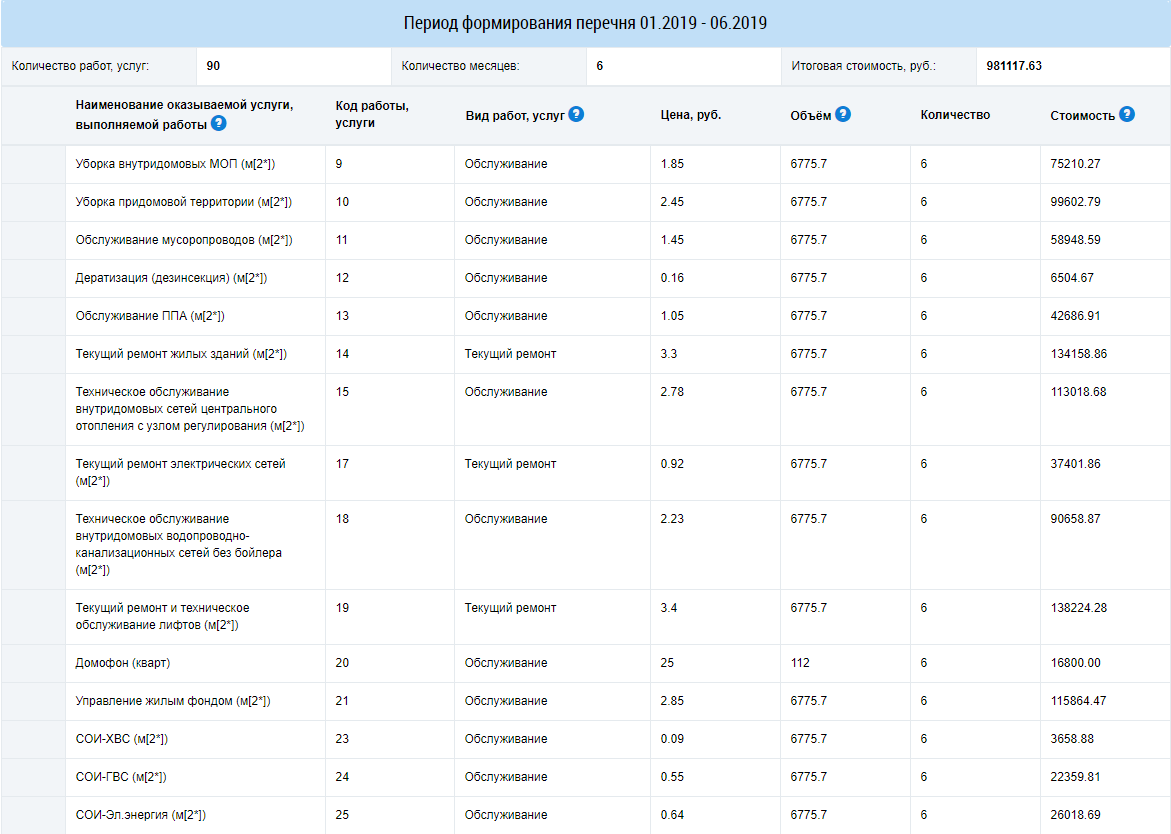Viewport: 1171px width, 834px height.
Task: Select row 'Домофон (кварт)'
Action: (x=586, y=664)
